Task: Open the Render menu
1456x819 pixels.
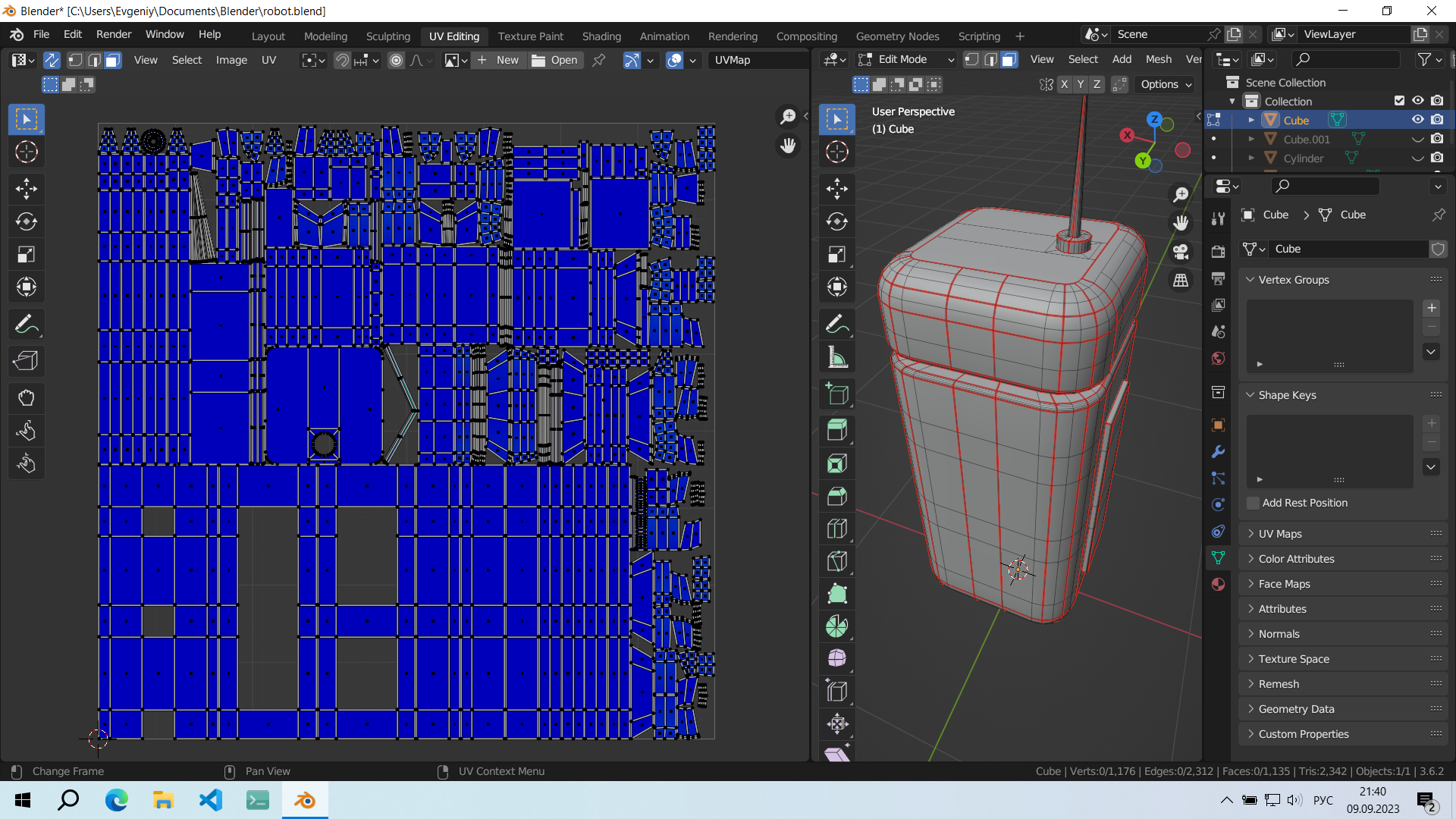Action: tap(114, 34)
